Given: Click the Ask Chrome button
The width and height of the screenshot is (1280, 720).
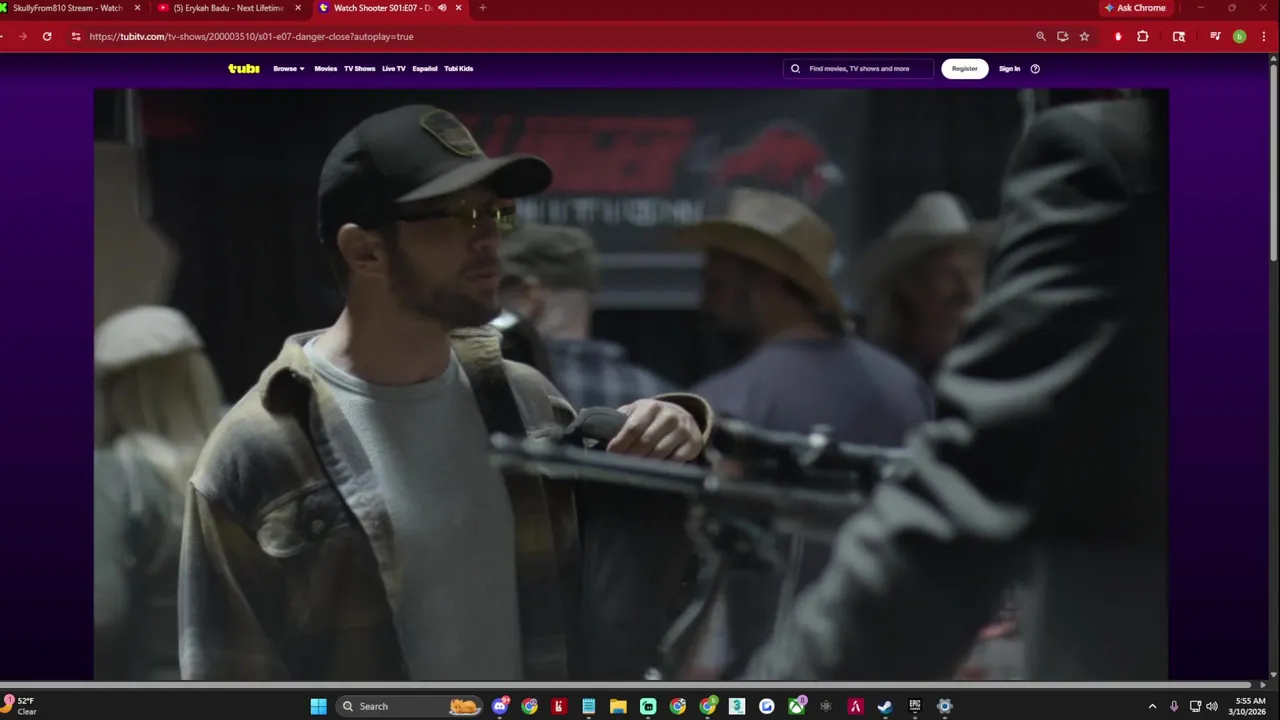Looking at the screenshot, I should click(1136, 8).
